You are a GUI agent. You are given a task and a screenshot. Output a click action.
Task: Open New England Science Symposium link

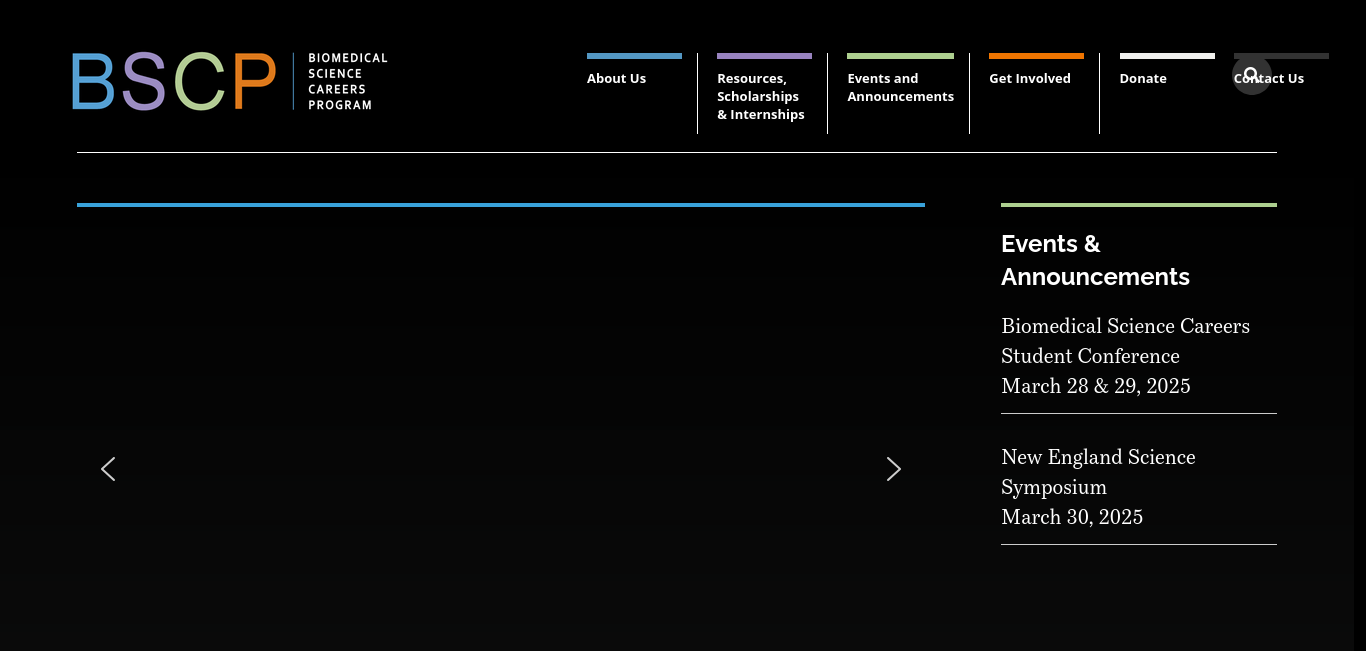pyautogui.click(x=1098, y=472)
